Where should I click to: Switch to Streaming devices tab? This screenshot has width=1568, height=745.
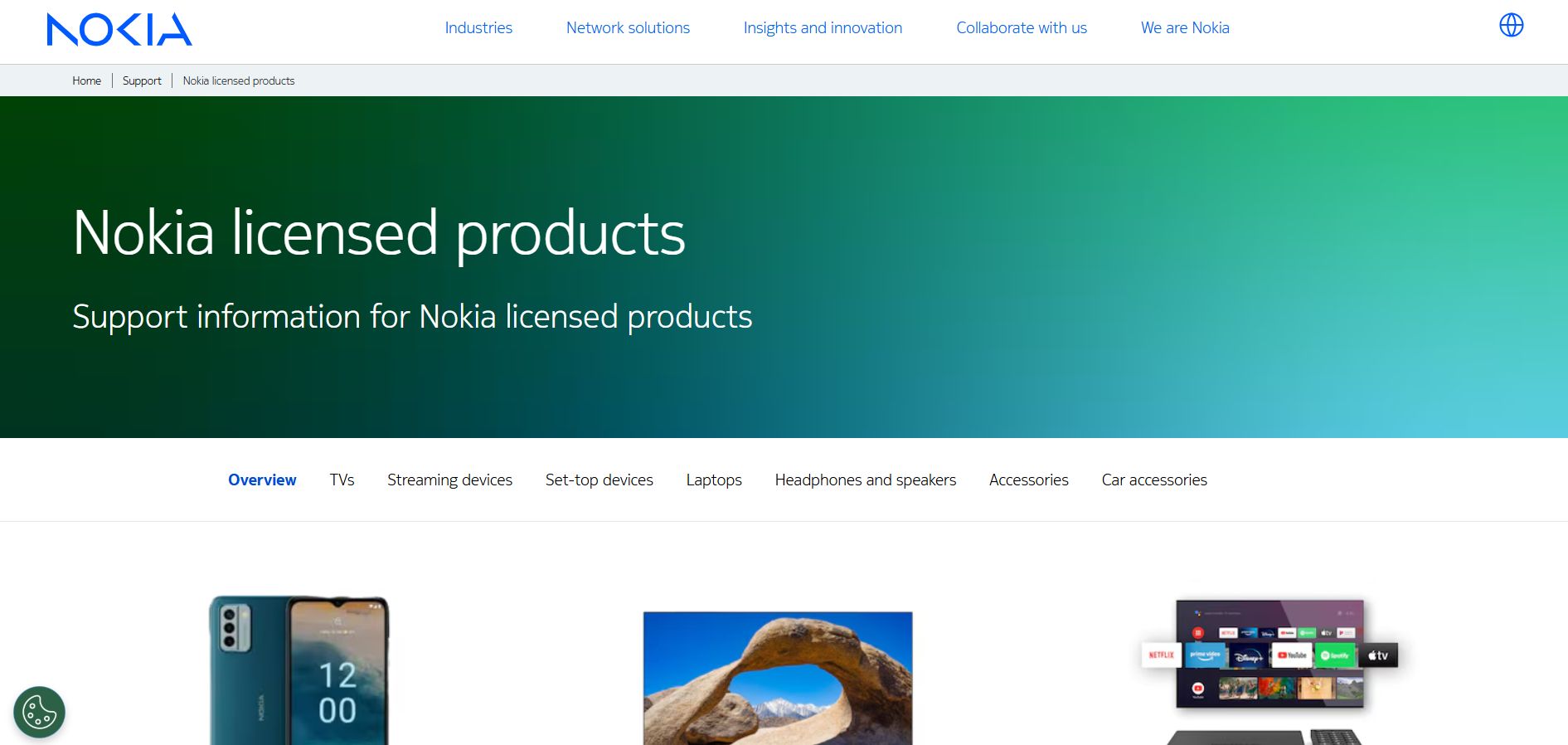pos(449,480)
